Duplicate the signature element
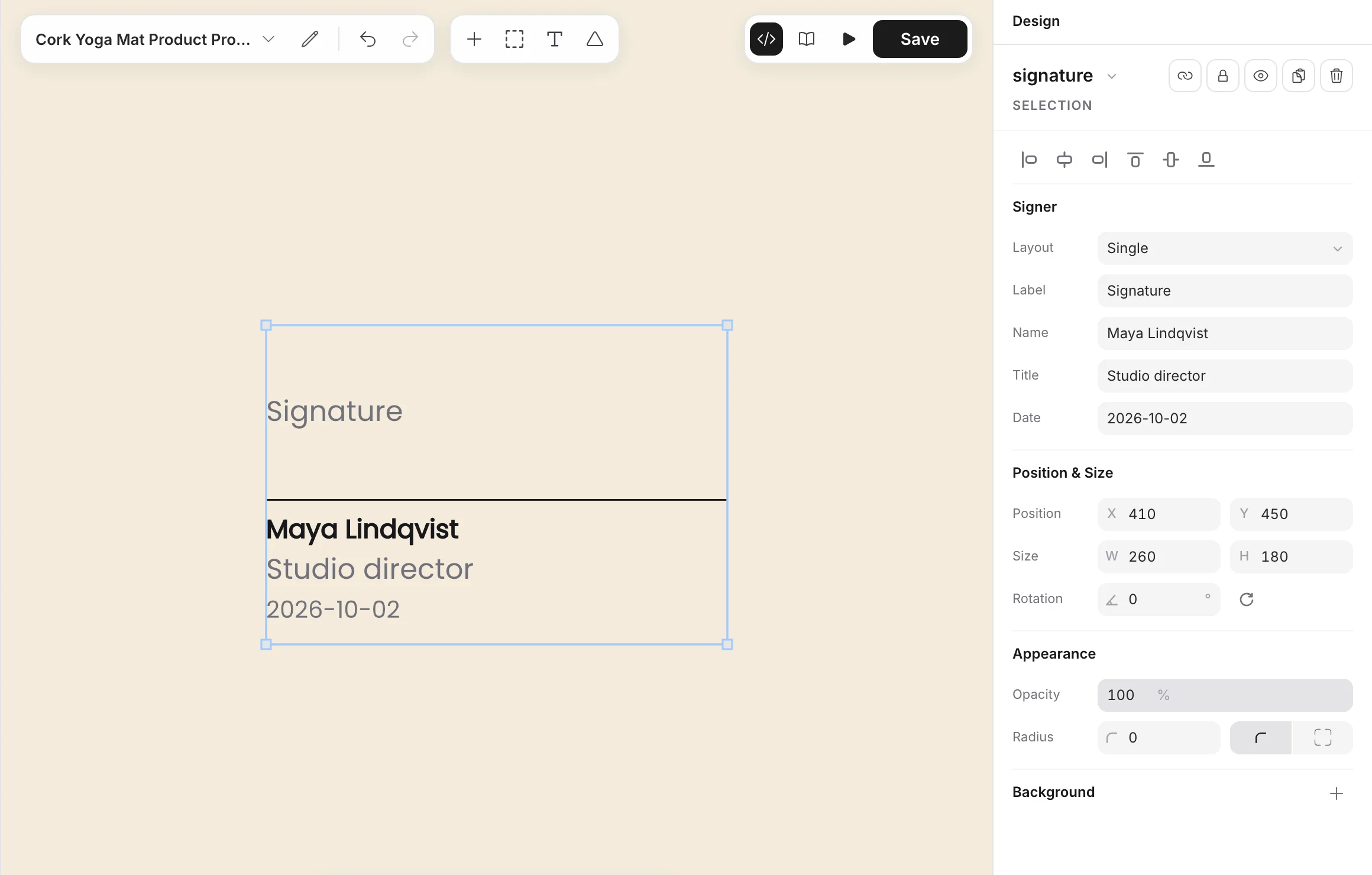The image size is (1372, 875). point(1299,76)
